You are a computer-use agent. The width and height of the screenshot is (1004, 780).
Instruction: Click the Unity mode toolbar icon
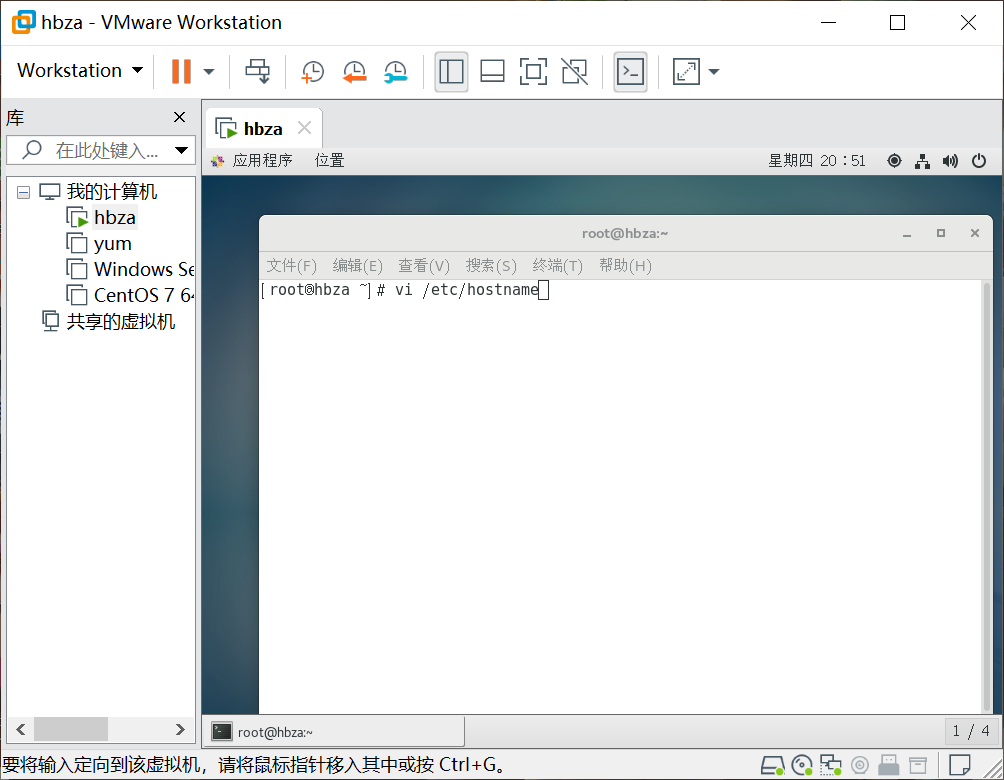[x=574, y=71]
